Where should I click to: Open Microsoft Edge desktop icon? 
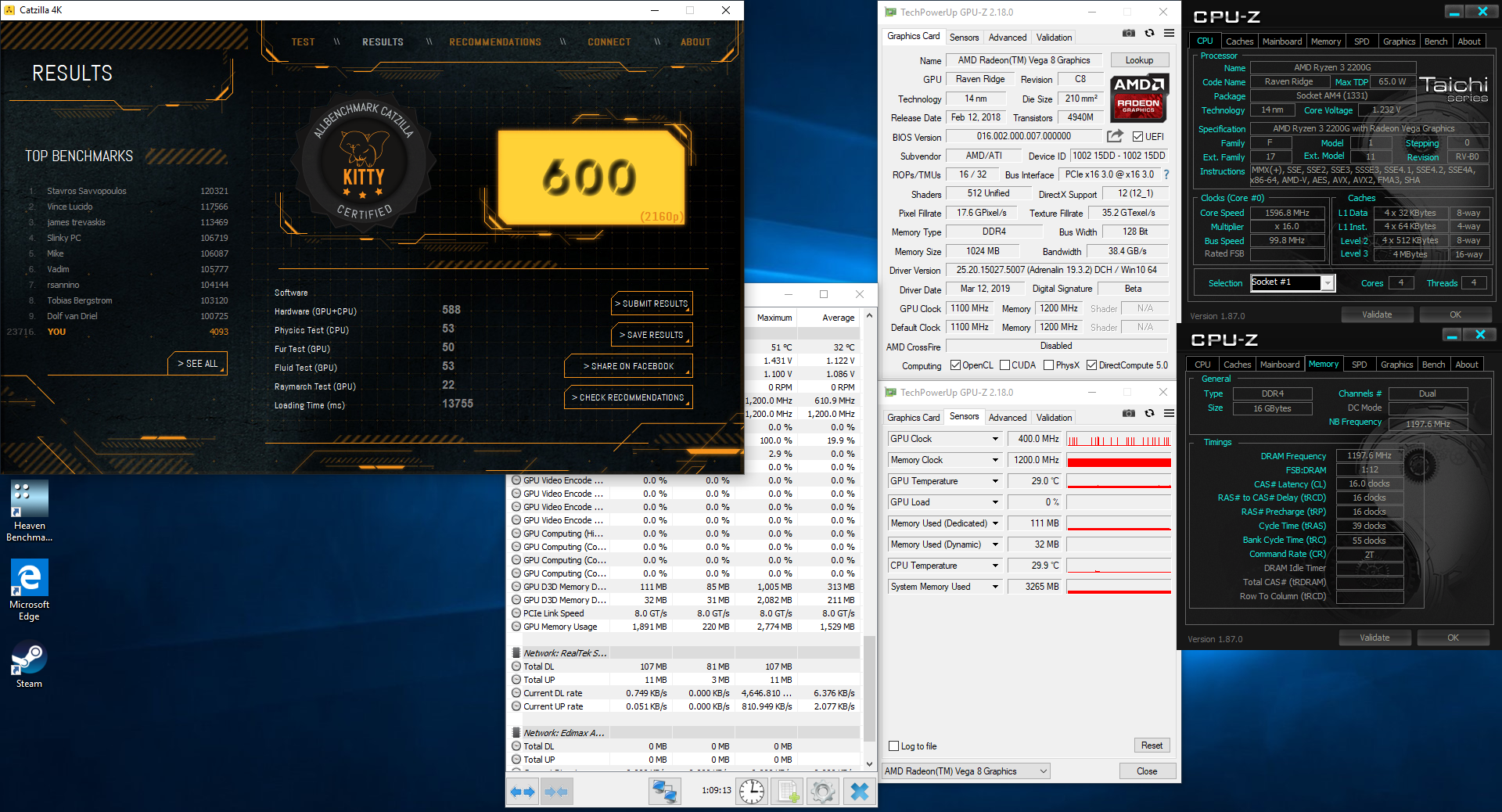tap(30, 591)
